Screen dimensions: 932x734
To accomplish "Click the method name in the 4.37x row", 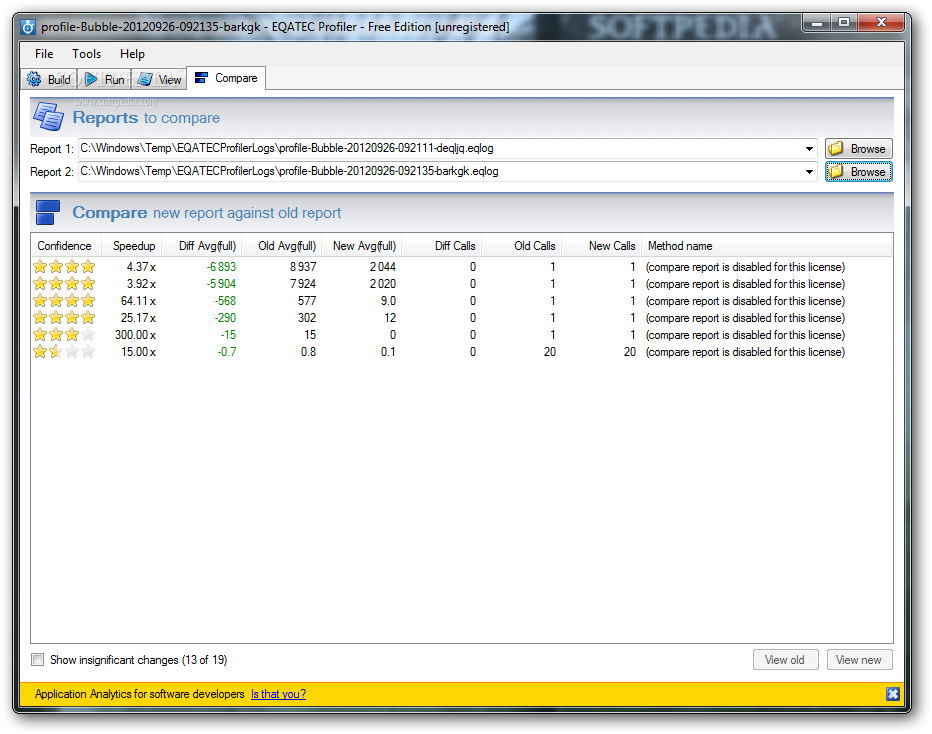I will point(745,267).
